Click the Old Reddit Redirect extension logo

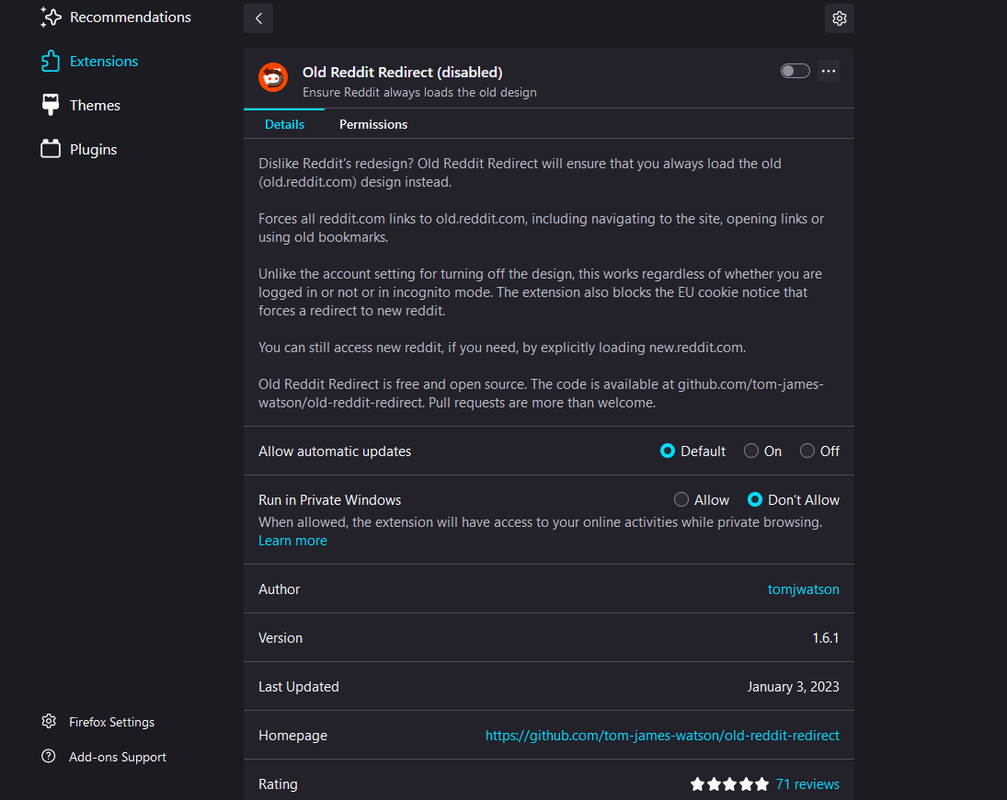273,78
